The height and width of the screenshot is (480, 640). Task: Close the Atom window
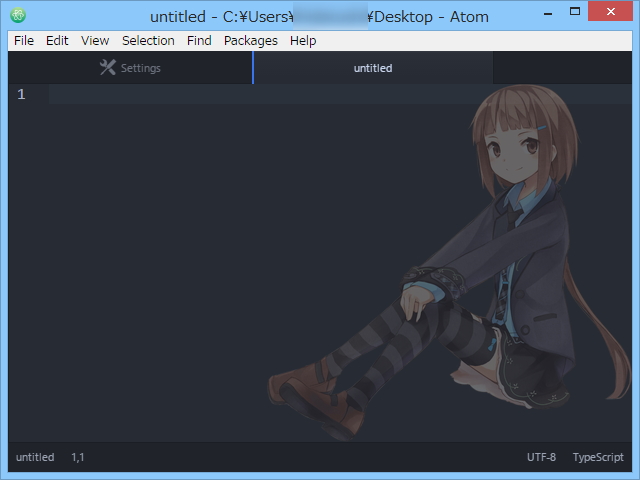click(x=611, y=11)
